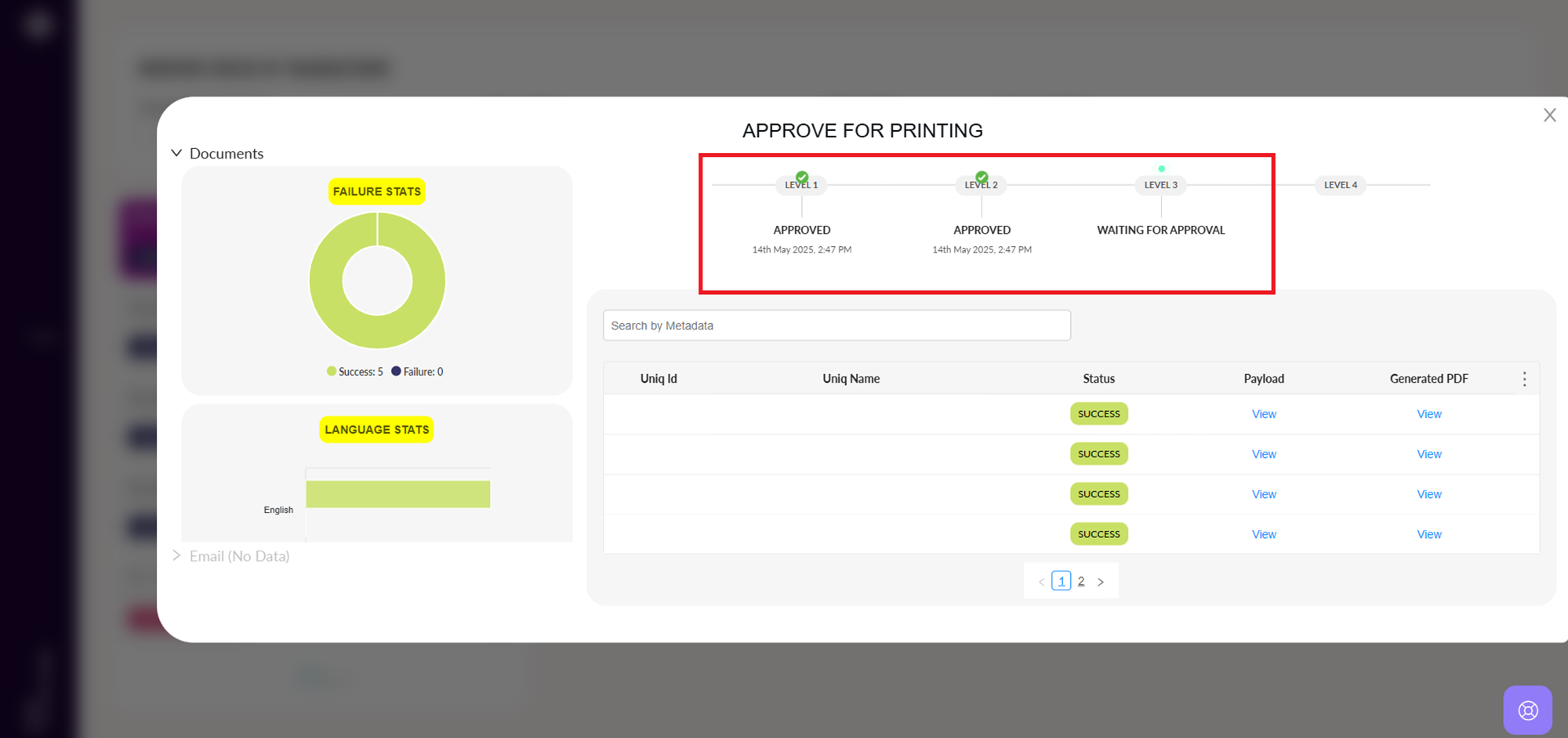Switch to page 2 of the table
The width and height of the screenshot is (1568, 738).
(x=1081, y=581)
